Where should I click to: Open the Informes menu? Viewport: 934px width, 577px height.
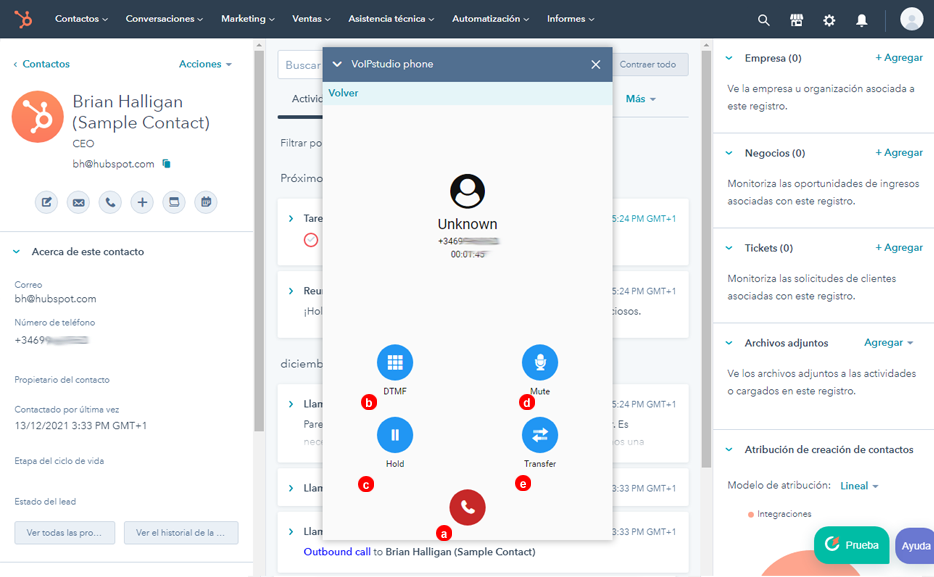tap(570, 19)
